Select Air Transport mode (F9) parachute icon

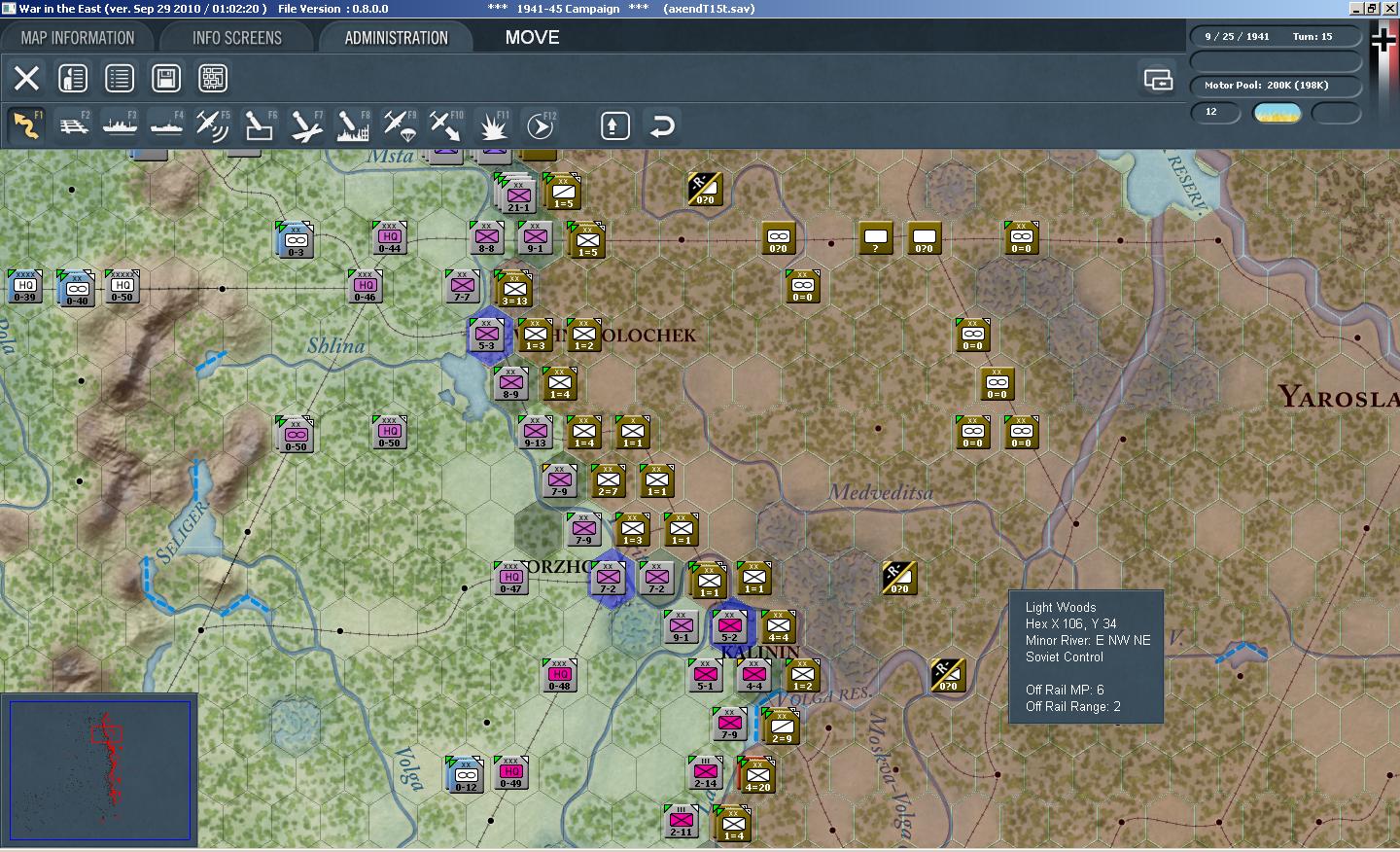(x=400, y=125)
